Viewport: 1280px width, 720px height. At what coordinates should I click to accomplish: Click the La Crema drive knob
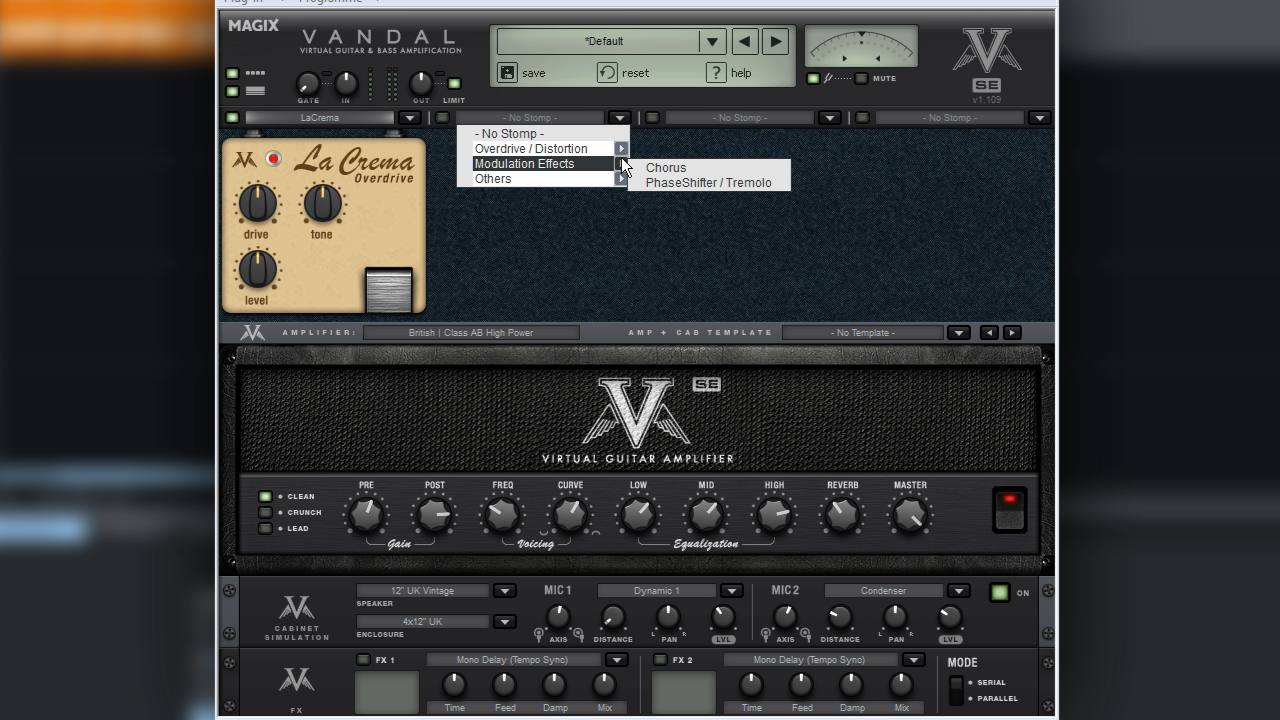(257, 203)
